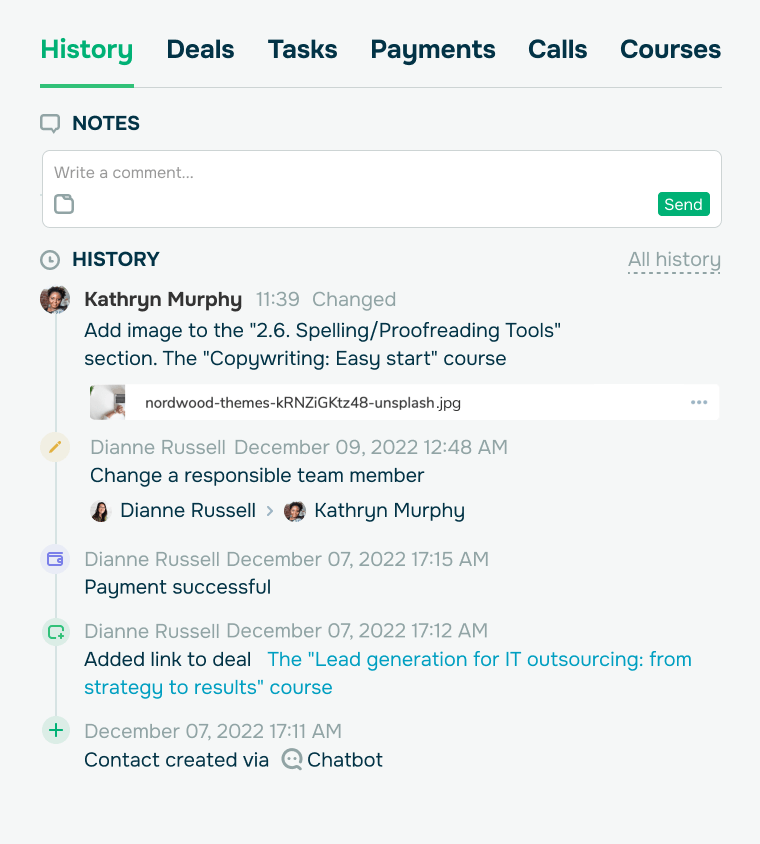Image resolution: width=760 pixels, height=844 pixels.
Task: Open the Lead generation for IT outsourcing course link
Action: [388, 673]
